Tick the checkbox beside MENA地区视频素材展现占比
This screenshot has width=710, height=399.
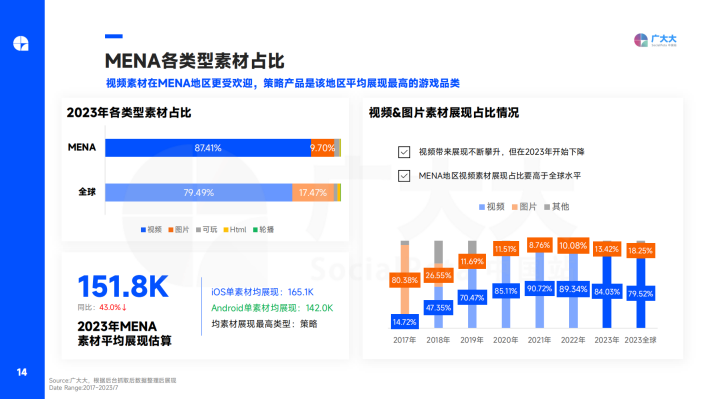[404, 176]
